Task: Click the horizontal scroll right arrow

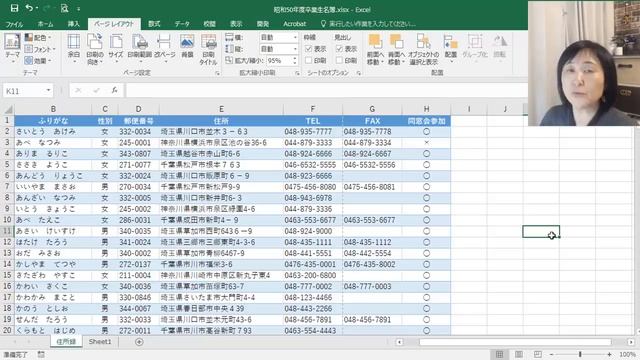Action: [631, 342]
